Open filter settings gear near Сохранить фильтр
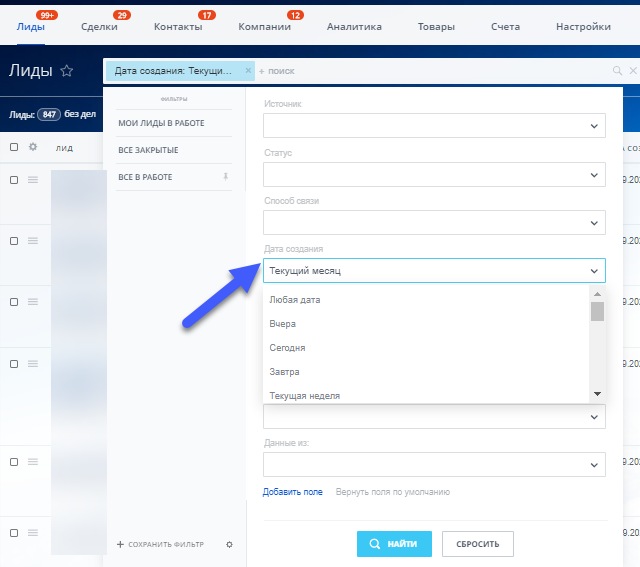Image resolution: width=640 pixels, height=567 pixels. click(229, 545)
